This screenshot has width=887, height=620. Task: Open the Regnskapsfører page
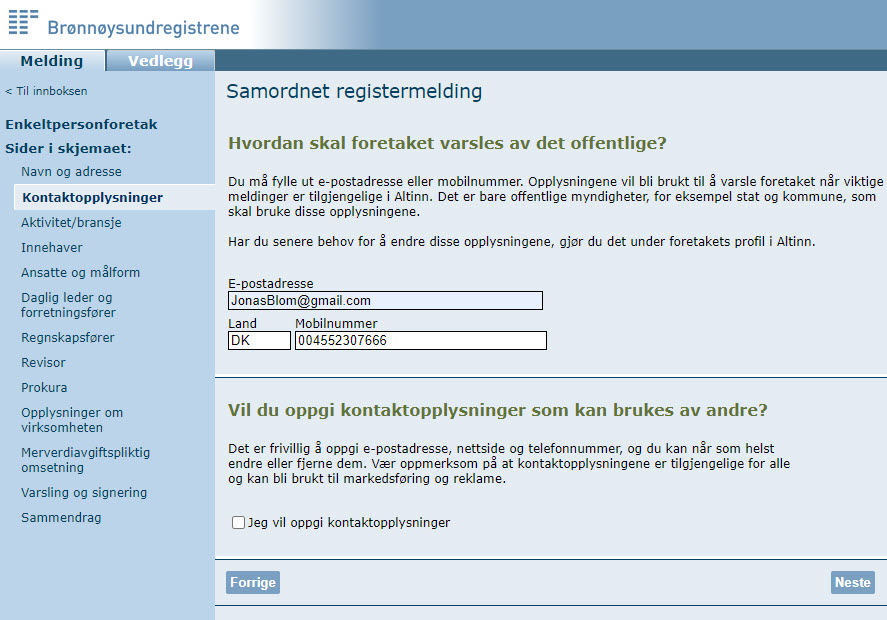pyautogui.click(x=68, y=337)
